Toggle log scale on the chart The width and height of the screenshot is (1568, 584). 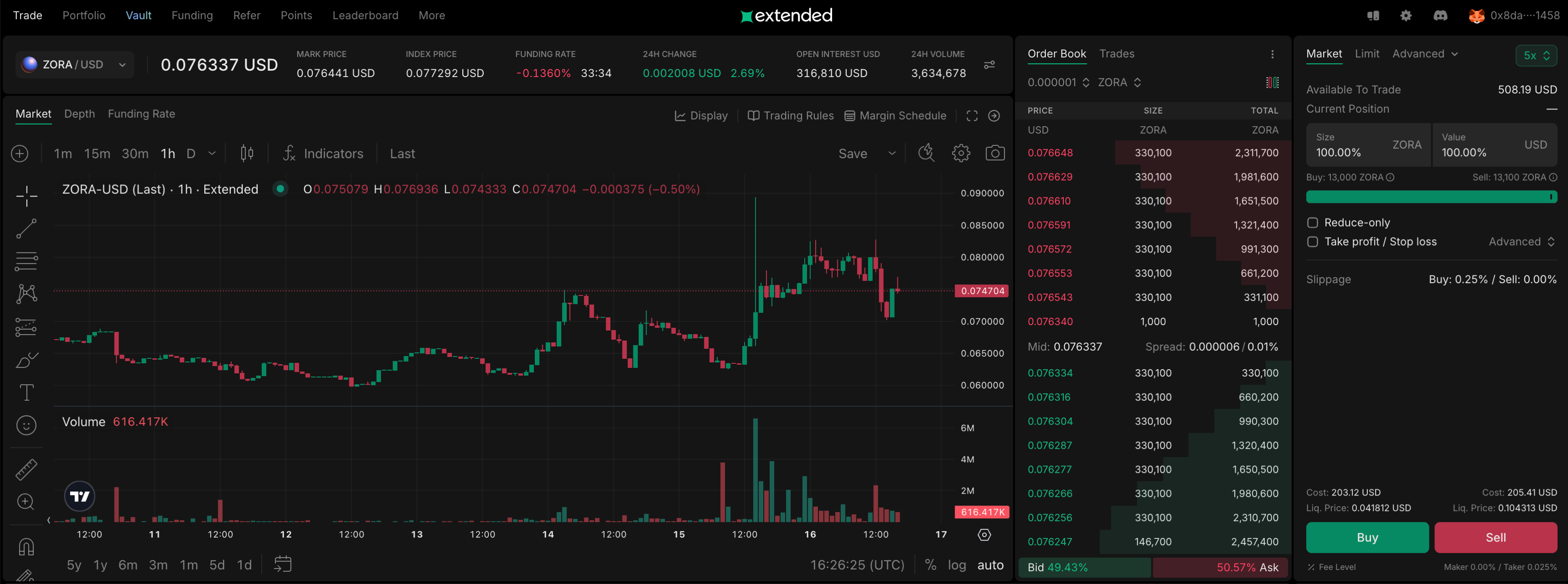956,565
